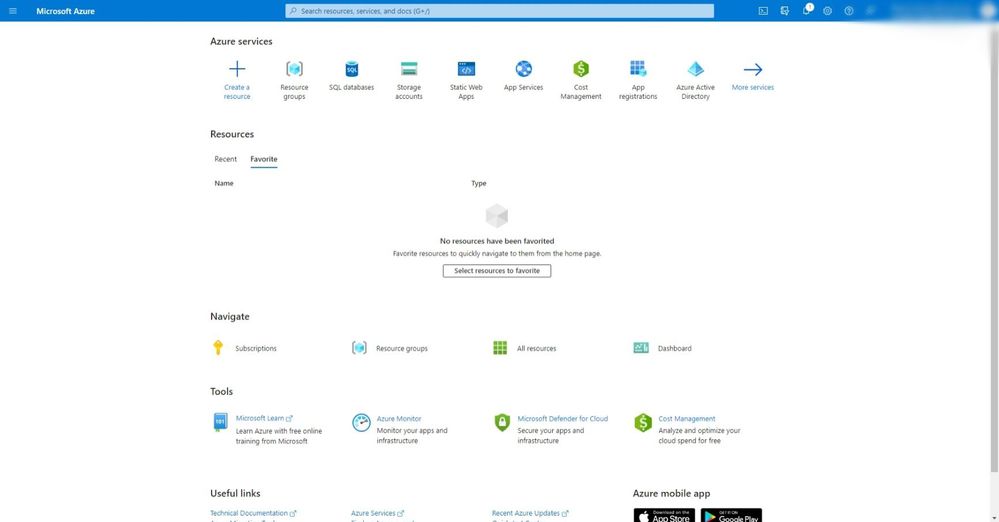Viewport: 999px width, 522px height.
Task: Click Select resources to favorite button
Action: coord(497,271)
